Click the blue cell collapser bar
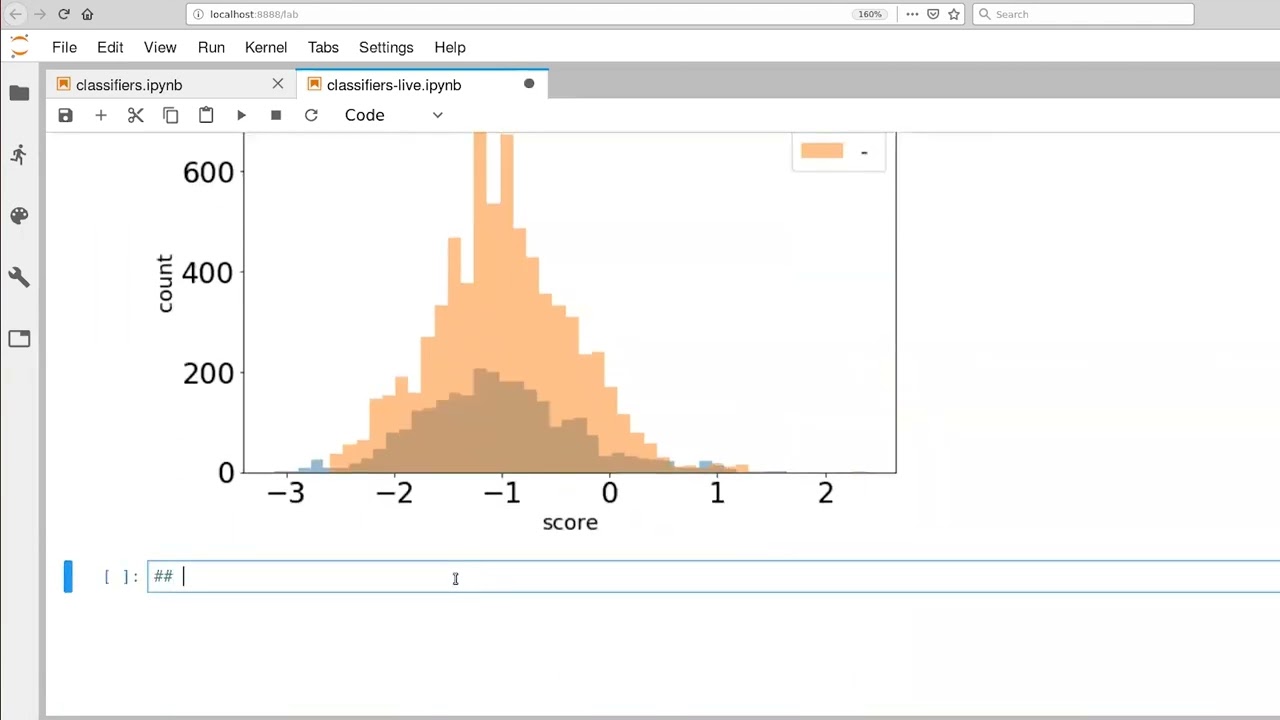Image resolution: width=1280 pixels, height=720 pixels. click(68, 576)
